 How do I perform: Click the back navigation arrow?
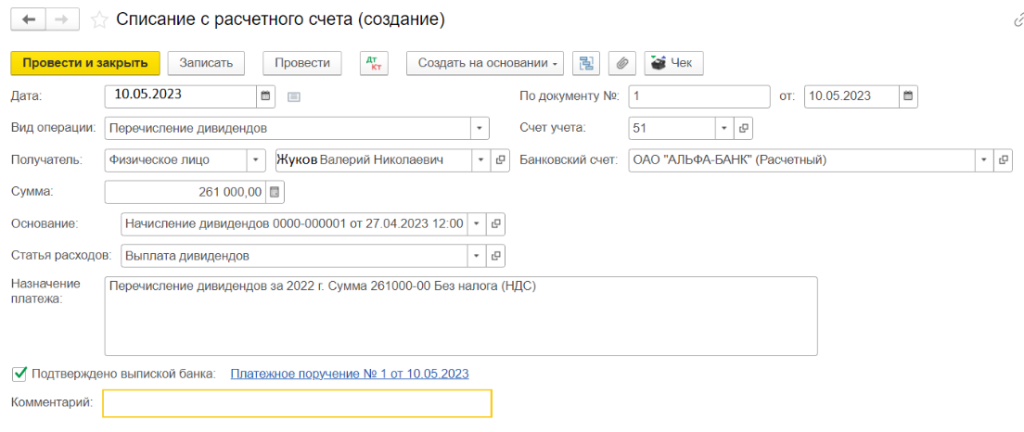coord(28,20)
